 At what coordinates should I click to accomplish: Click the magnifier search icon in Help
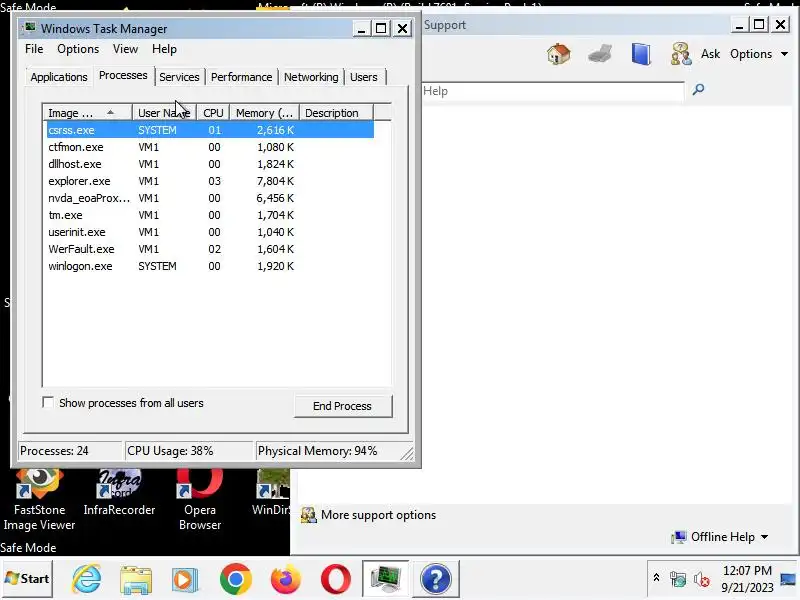(698, 90)
